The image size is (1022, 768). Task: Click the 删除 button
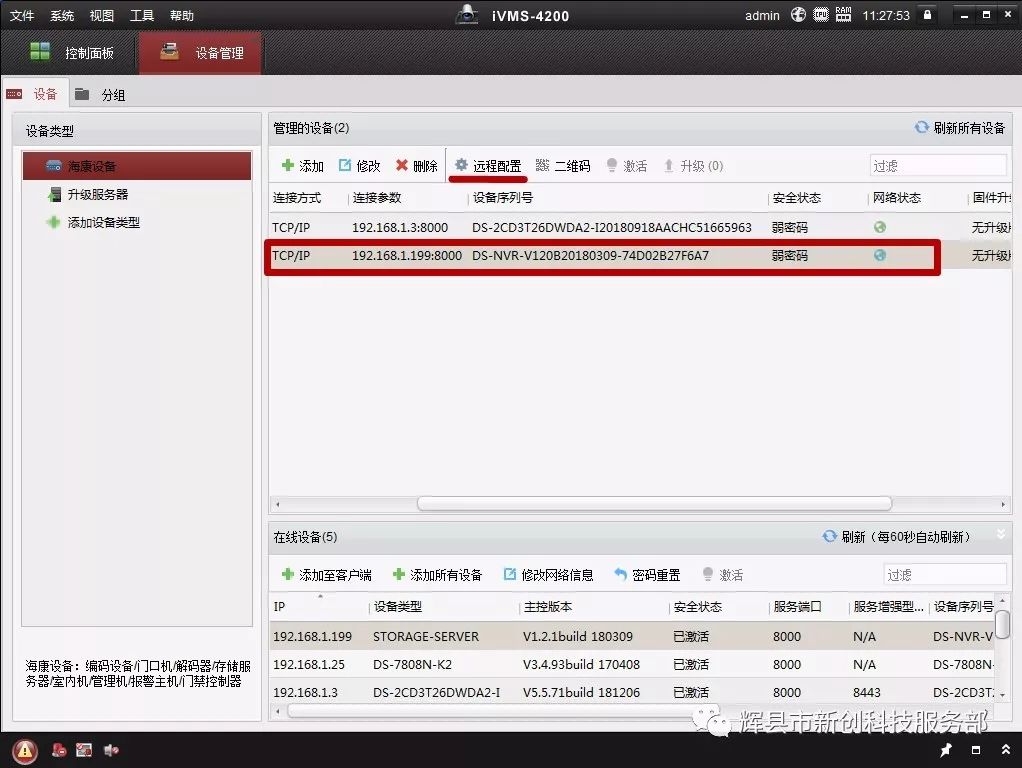coord(416,166)
